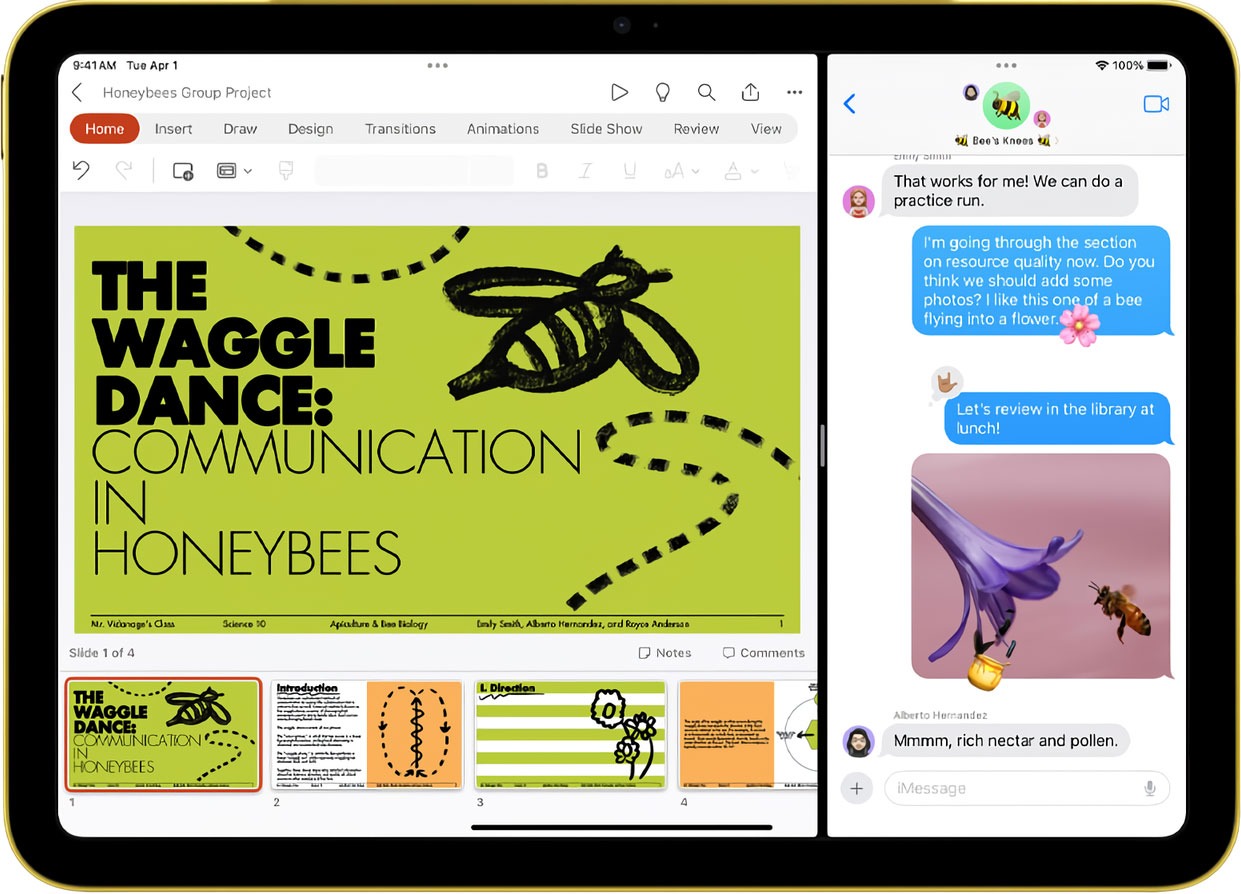Toggle bold formatting
Image resolution: width=1241 pixels, height=894 pixels.
pyautogui.click(x=542, y=171)
